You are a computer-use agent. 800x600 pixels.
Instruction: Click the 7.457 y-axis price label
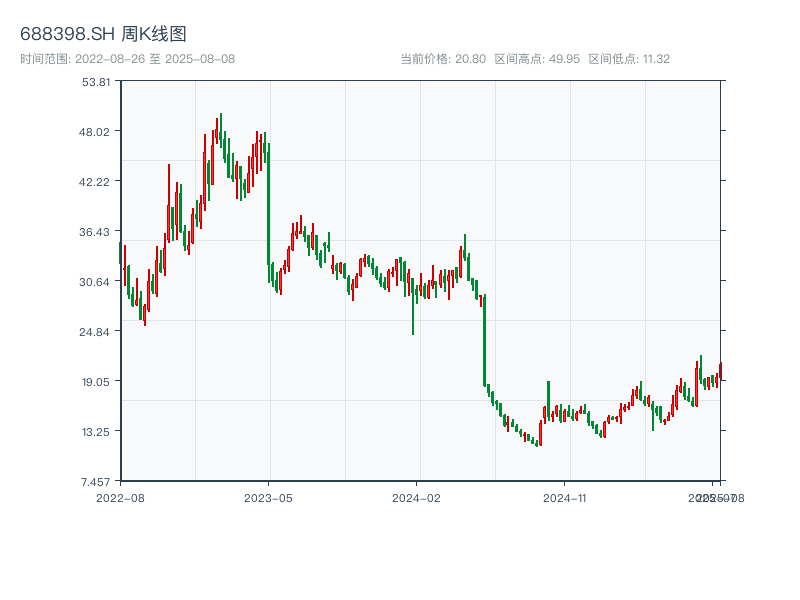pyautogui.click(x=97, y=482)
